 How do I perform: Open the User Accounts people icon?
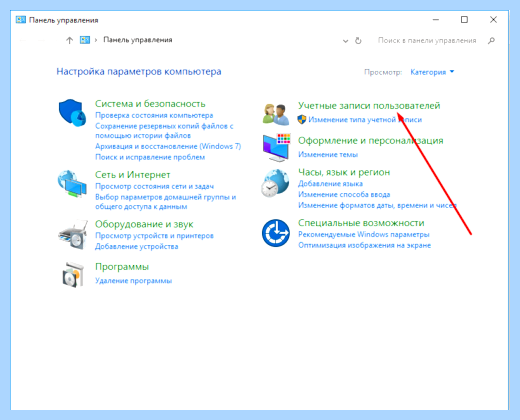click(276, 114)
